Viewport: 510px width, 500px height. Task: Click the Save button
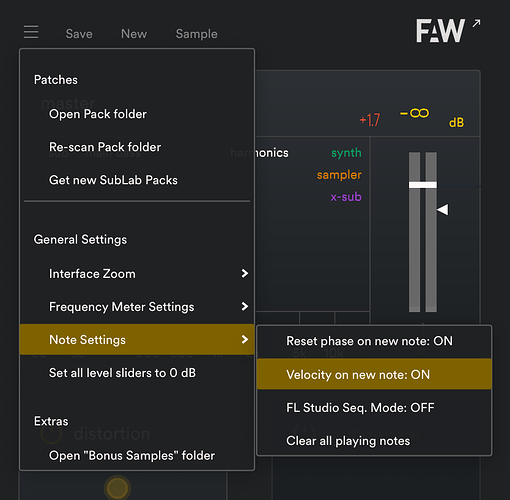coord(79,34)
